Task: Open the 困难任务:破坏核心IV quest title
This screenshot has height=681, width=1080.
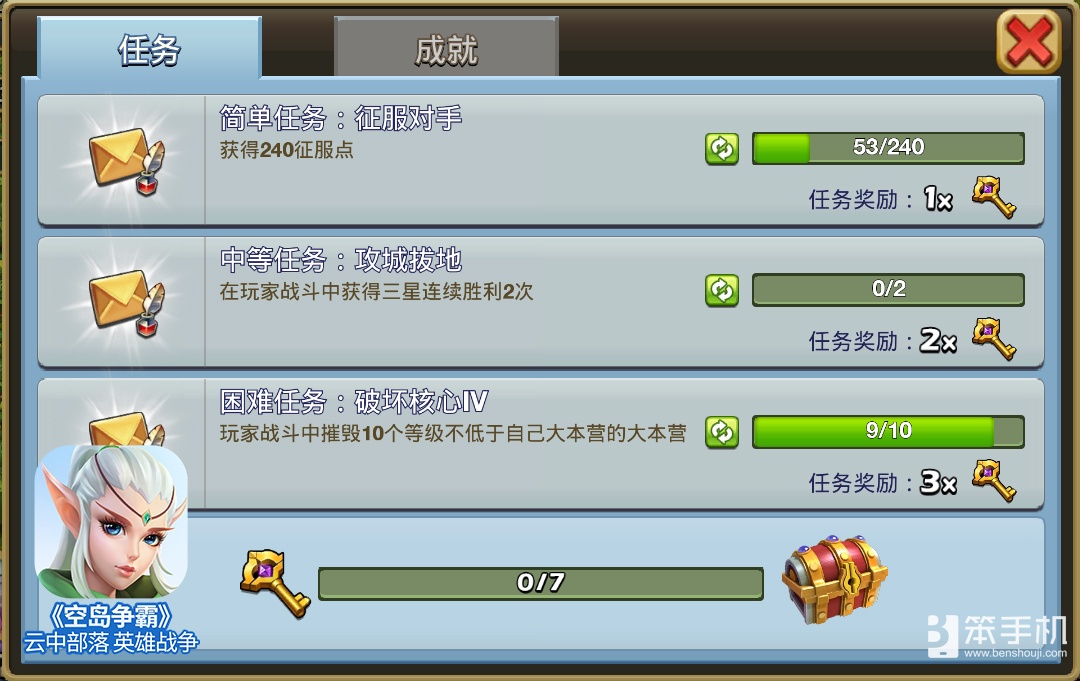Action: (354, 401)
